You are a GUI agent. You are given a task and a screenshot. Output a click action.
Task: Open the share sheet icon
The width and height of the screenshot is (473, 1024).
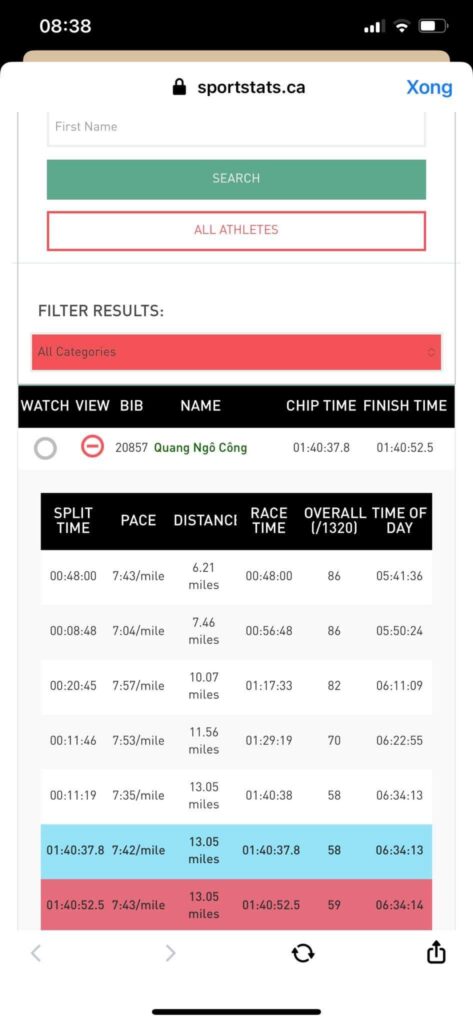(x=436, y=953)
